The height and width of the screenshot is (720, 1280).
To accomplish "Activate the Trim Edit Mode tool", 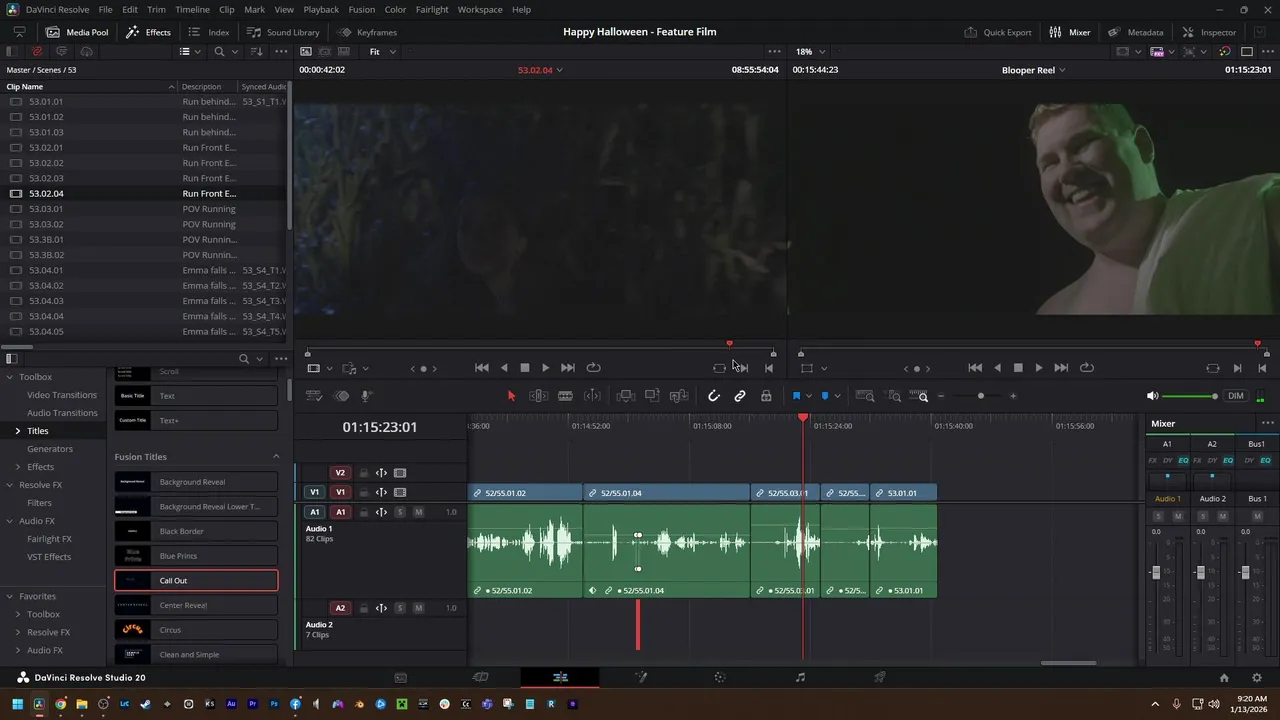I will click(x=538, y=396).
